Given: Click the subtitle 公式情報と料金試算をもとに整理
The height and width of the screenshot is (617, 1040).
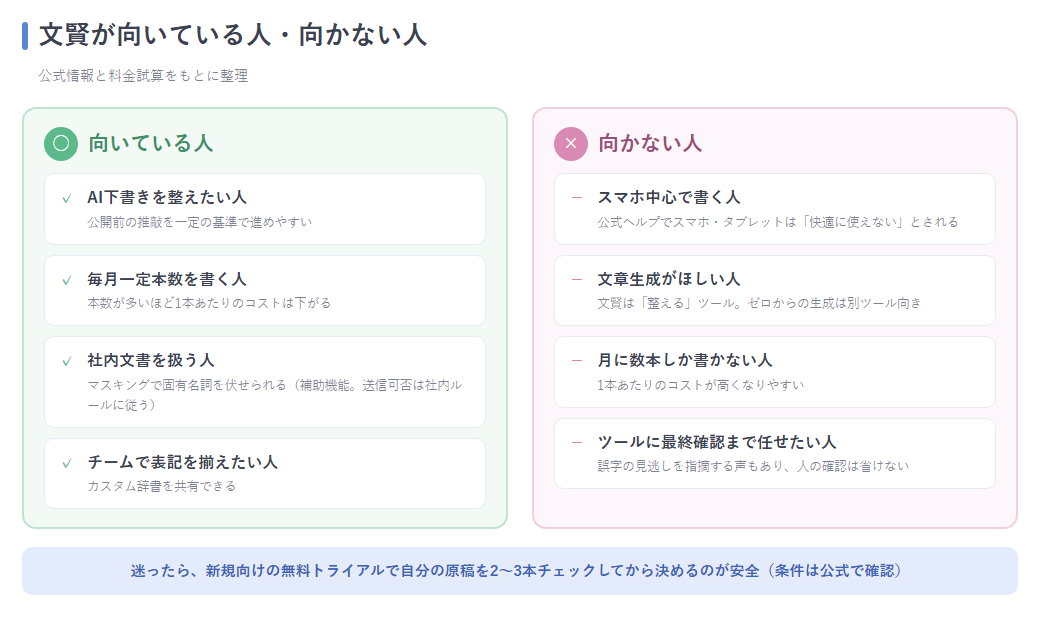Looking at the screenshot, I should 143,76.
